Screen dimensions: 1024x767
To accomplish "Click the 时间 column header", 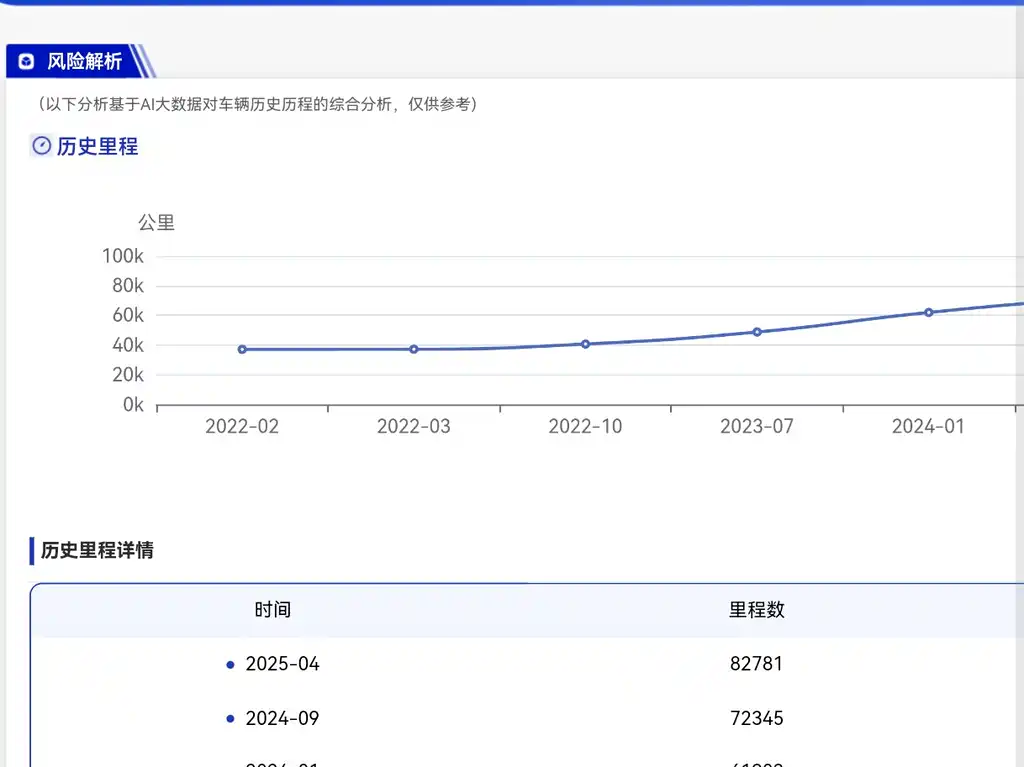I will click(272, 610).
